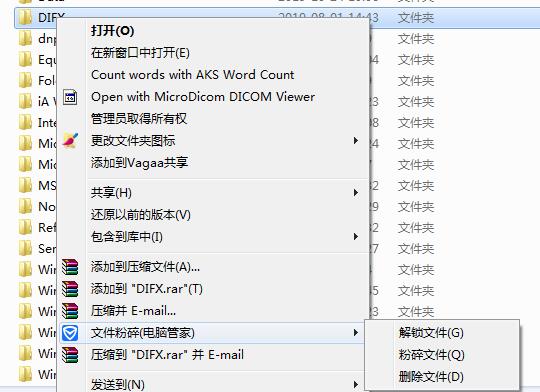540x392 pixels.
Task: Select 删除文件(D) in the submenu
Action: 431,377
